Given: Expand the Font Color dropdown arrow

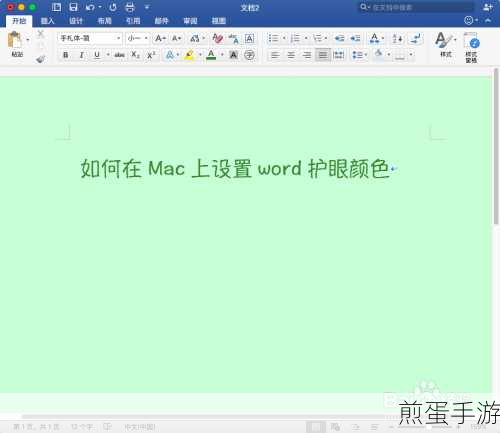Looking at the screenshot, I should [x=222, y=55].
